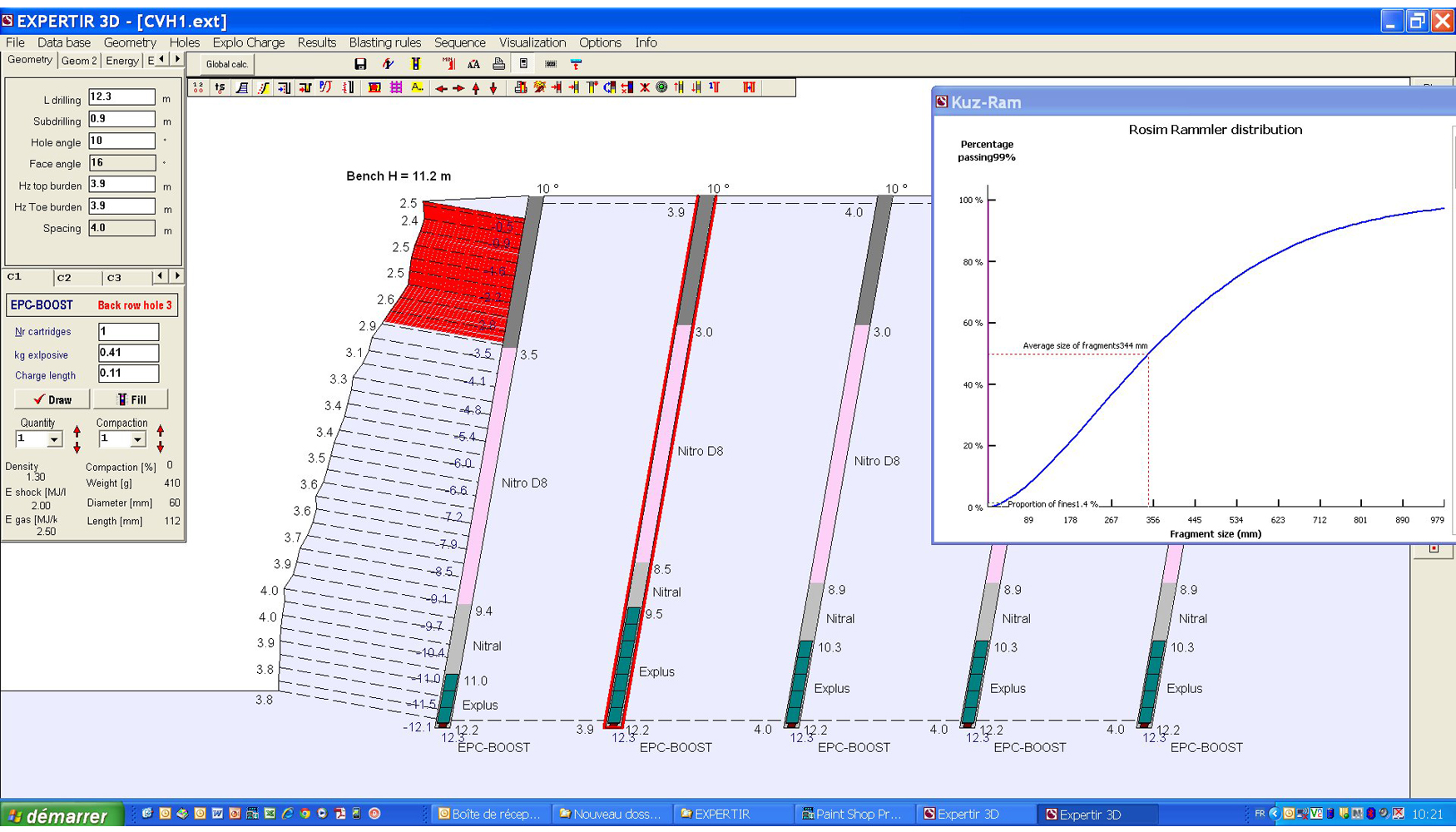
Task: Decrease Quantity with the red down arrow
Action: pyautogui.click(x=77, y=448)
